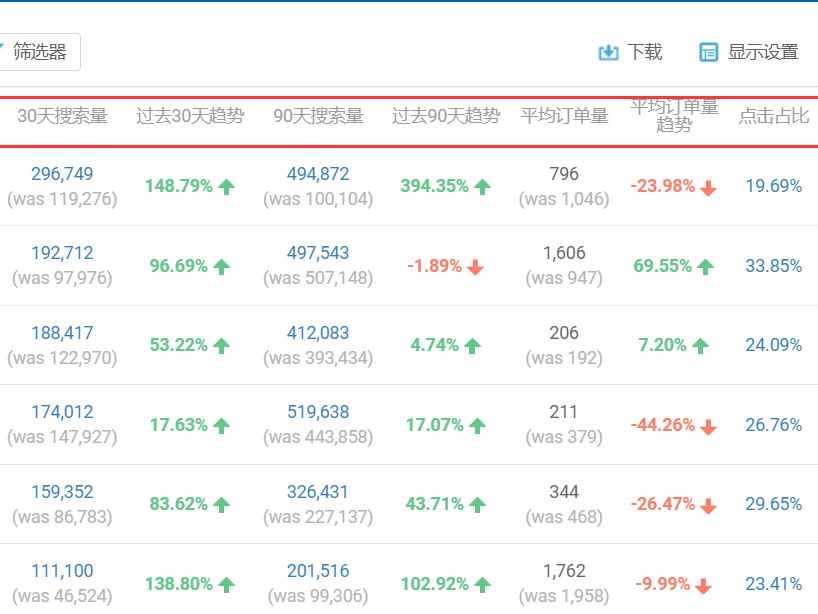Click the 平均订单量趋势 column header
818x614 pixels.
[x=672, y=116]
